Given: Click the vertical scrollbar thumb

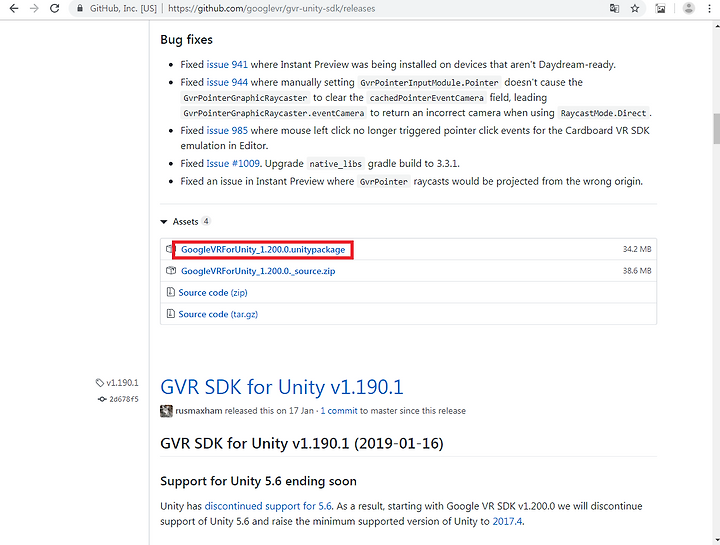Looking at the screenshot, I should coord(716,129).
